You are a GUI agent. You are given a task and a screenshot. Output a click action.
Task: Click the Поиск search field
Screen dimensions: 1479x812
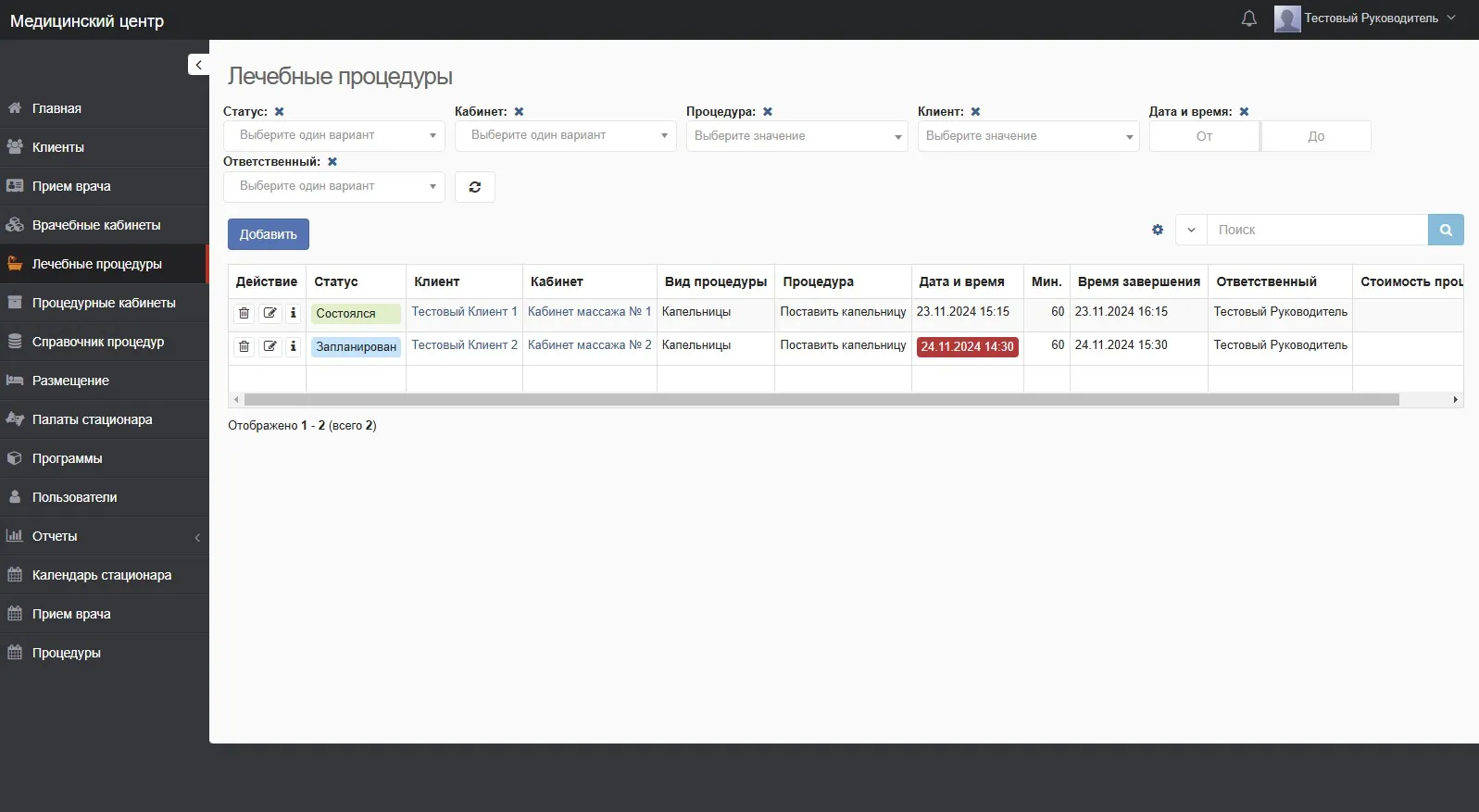pos(1316,230)
